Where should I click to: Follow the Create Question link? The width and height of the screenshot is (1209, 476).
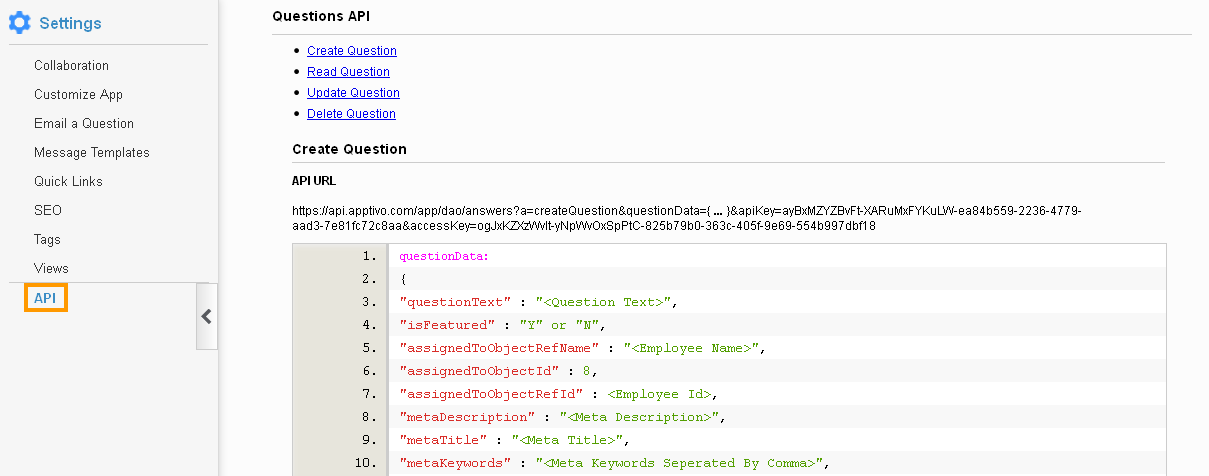click(x=351, y=51)
